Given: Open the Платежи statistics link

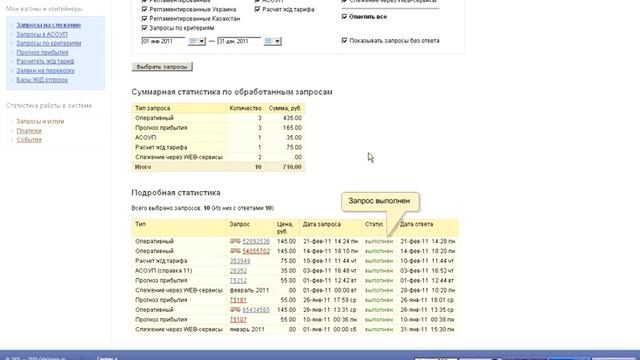Looking at the screenshot, I should click(x=29, y=131).
